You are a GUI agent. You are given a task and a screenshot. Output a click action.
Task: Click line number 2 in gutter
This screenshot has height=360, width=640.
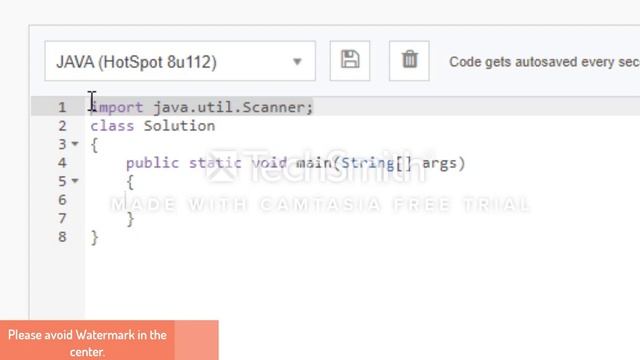click(62, 126)
